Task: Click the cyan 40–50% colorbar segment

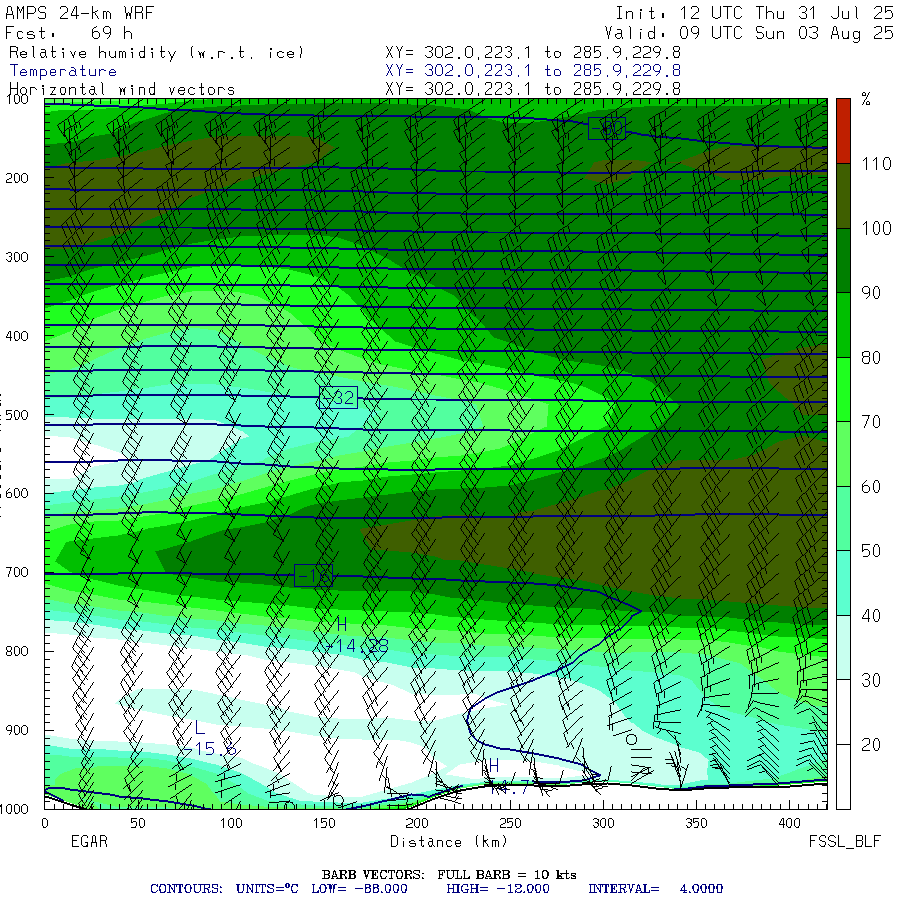Action: [x=843, y=583]
